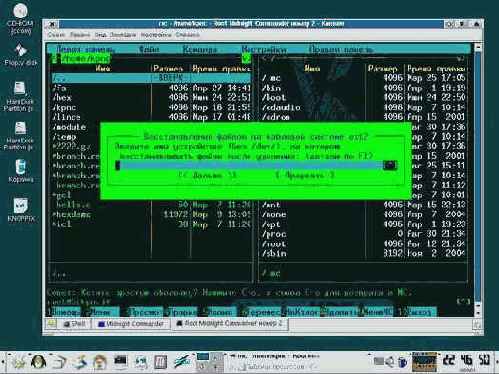Click close-session icon at right of Konsole tab bar
This screenshot has height=374, width=499.
(x=477, y=324)
